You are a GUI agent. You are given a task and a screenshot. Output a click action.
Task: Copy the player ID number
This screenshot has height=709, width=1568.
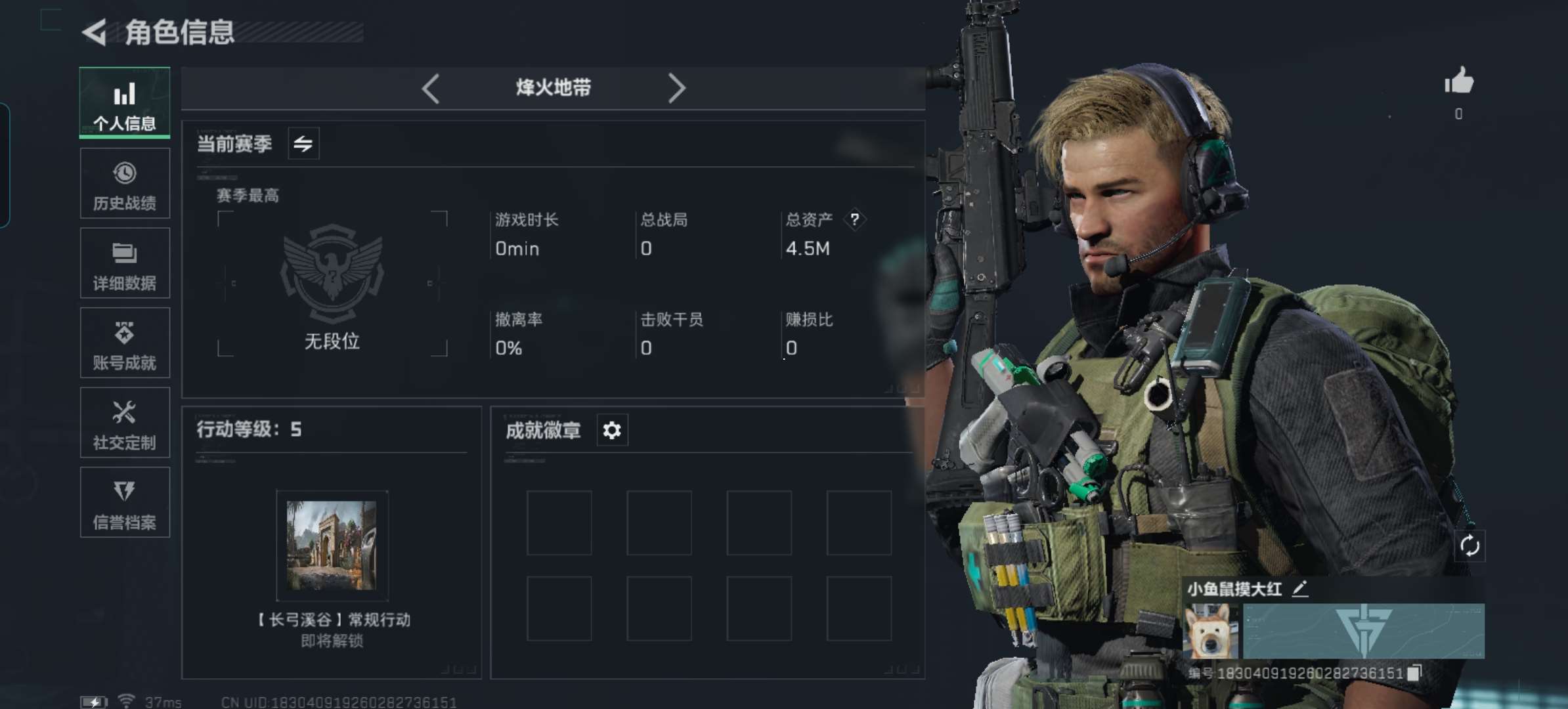pyautogui.click(x=1414, y=673)
